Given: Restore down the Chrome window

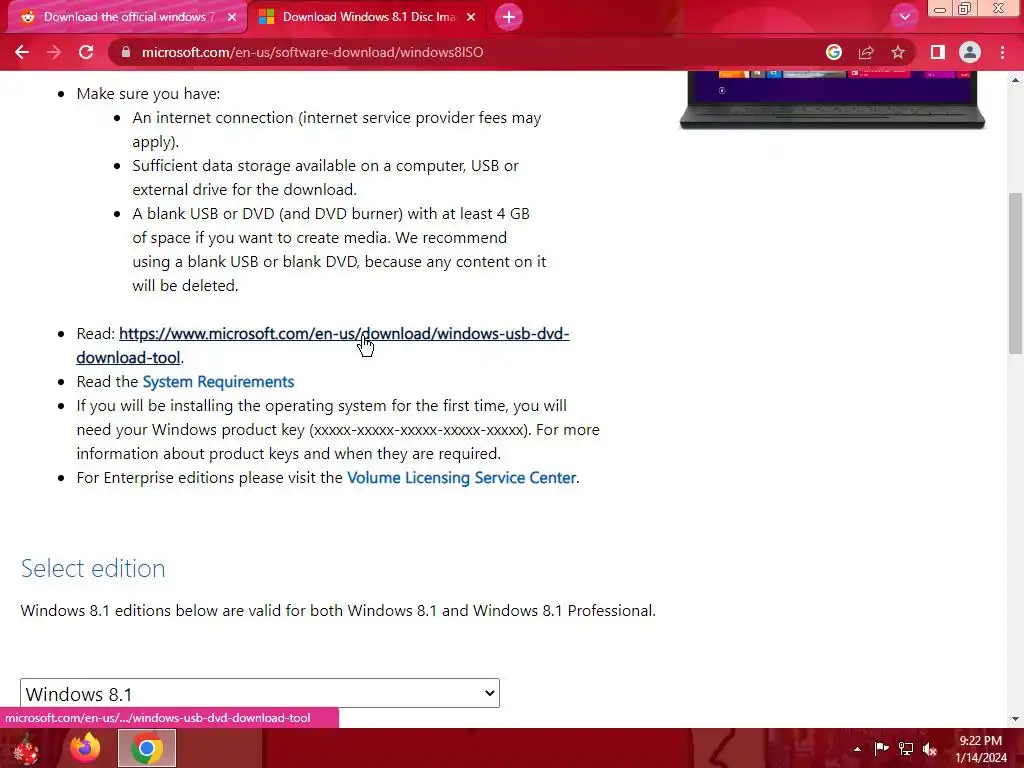Looking at the screenshot, I should click(x=964, y=9).
